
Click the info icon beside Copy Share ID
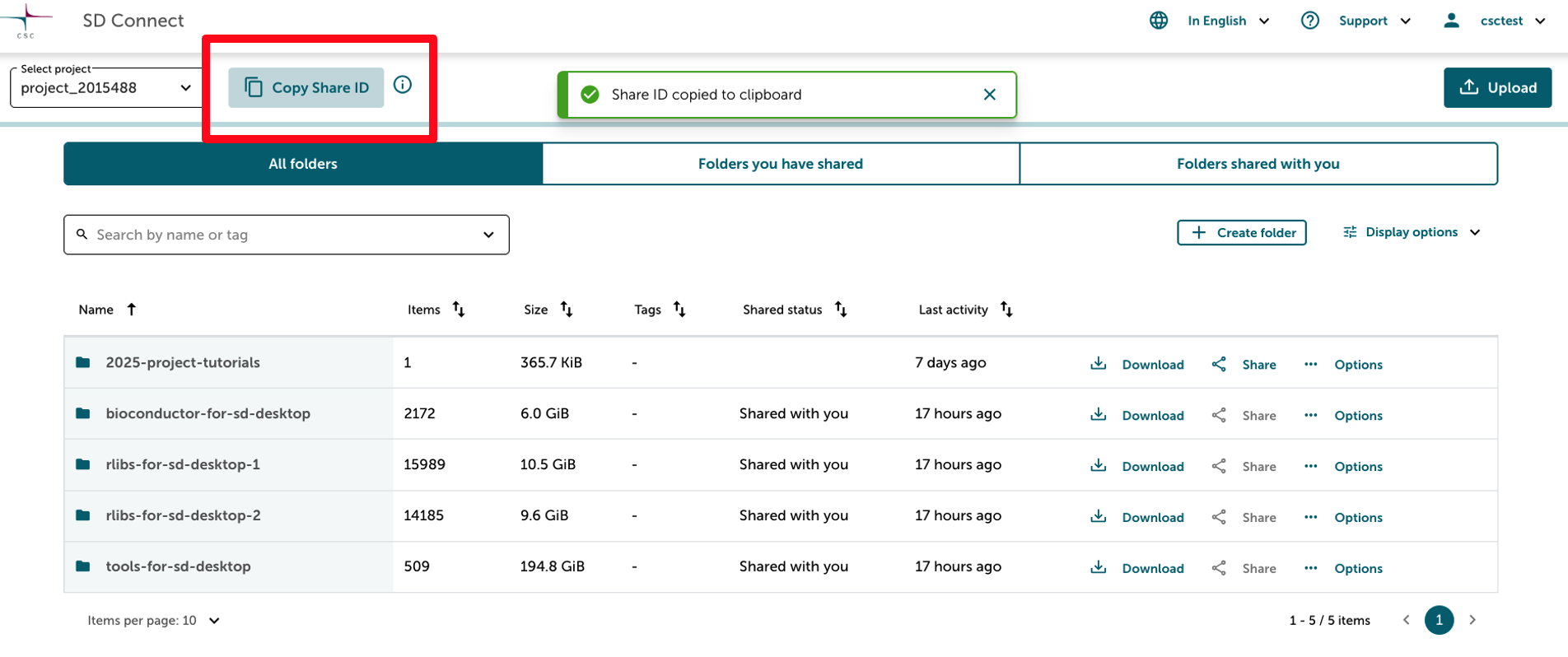402,85
